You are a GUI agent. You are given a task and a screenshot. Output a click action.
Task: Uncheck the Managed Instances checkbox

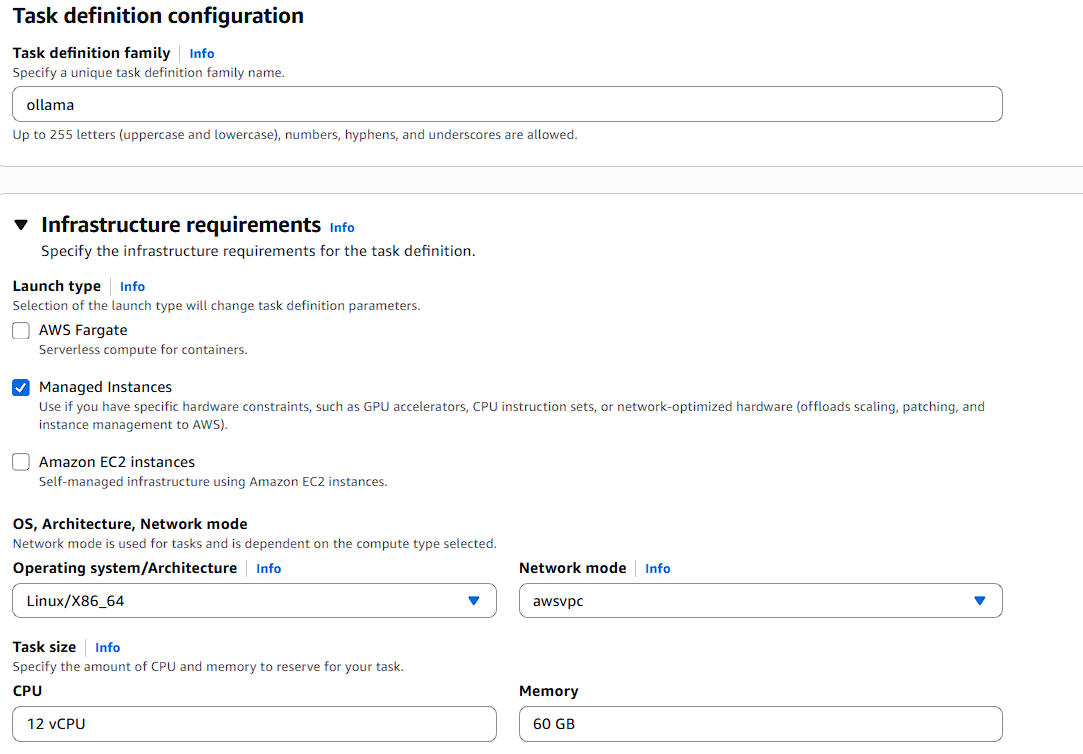[21, 388]
